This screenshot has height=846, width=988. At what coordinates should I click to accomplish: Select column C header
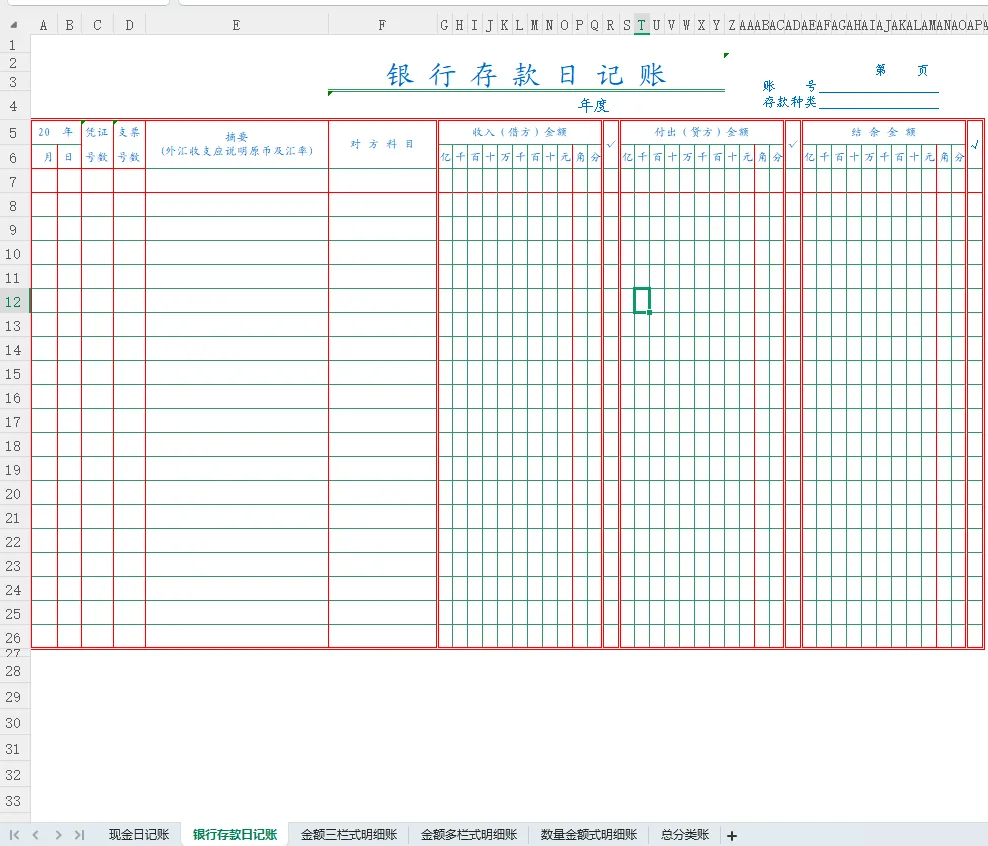tap(97, 25)
